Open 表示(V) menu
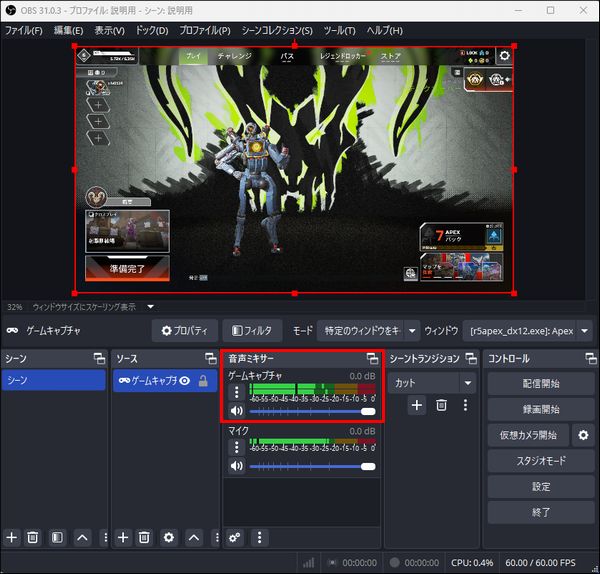 109,30
